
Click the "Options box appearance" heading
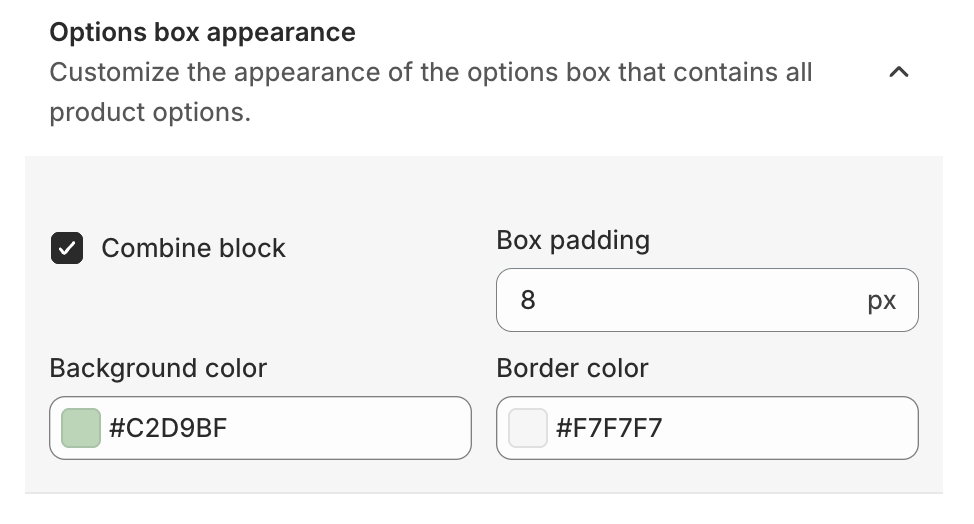click(x=202, y=32)
